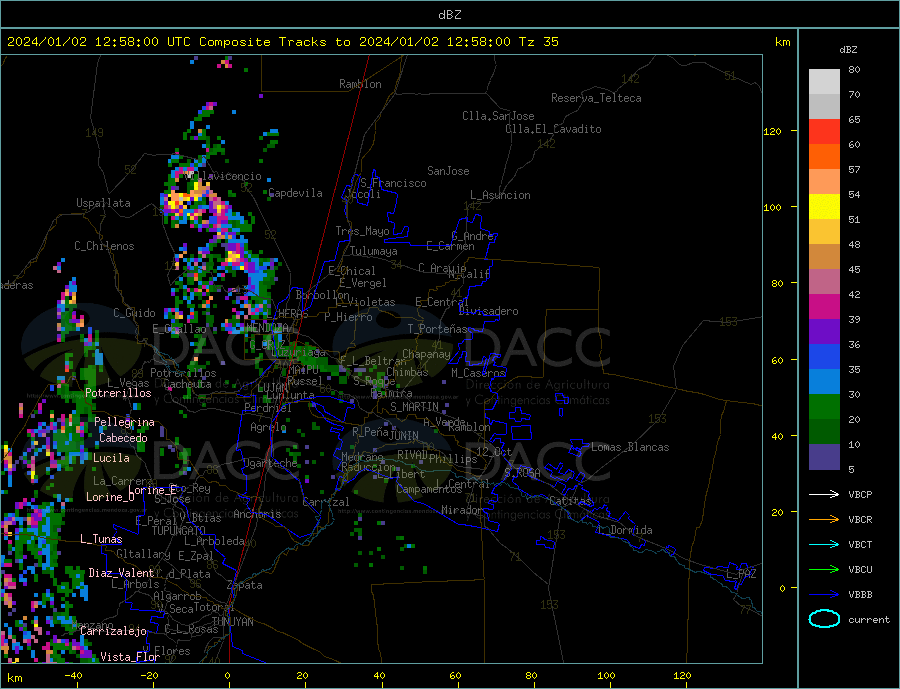900x689 pixels.
Task: Click the cyan VBCT arrow symbol
Action: point(824,544)
